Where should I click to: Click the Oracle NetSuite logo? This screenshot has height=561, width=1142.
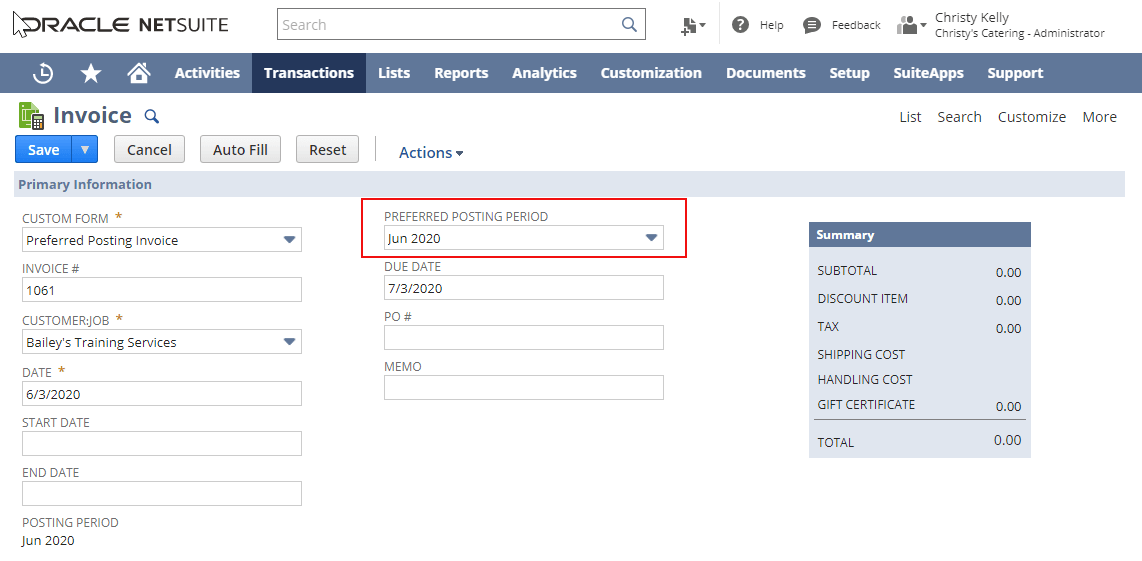click(121, 25)
